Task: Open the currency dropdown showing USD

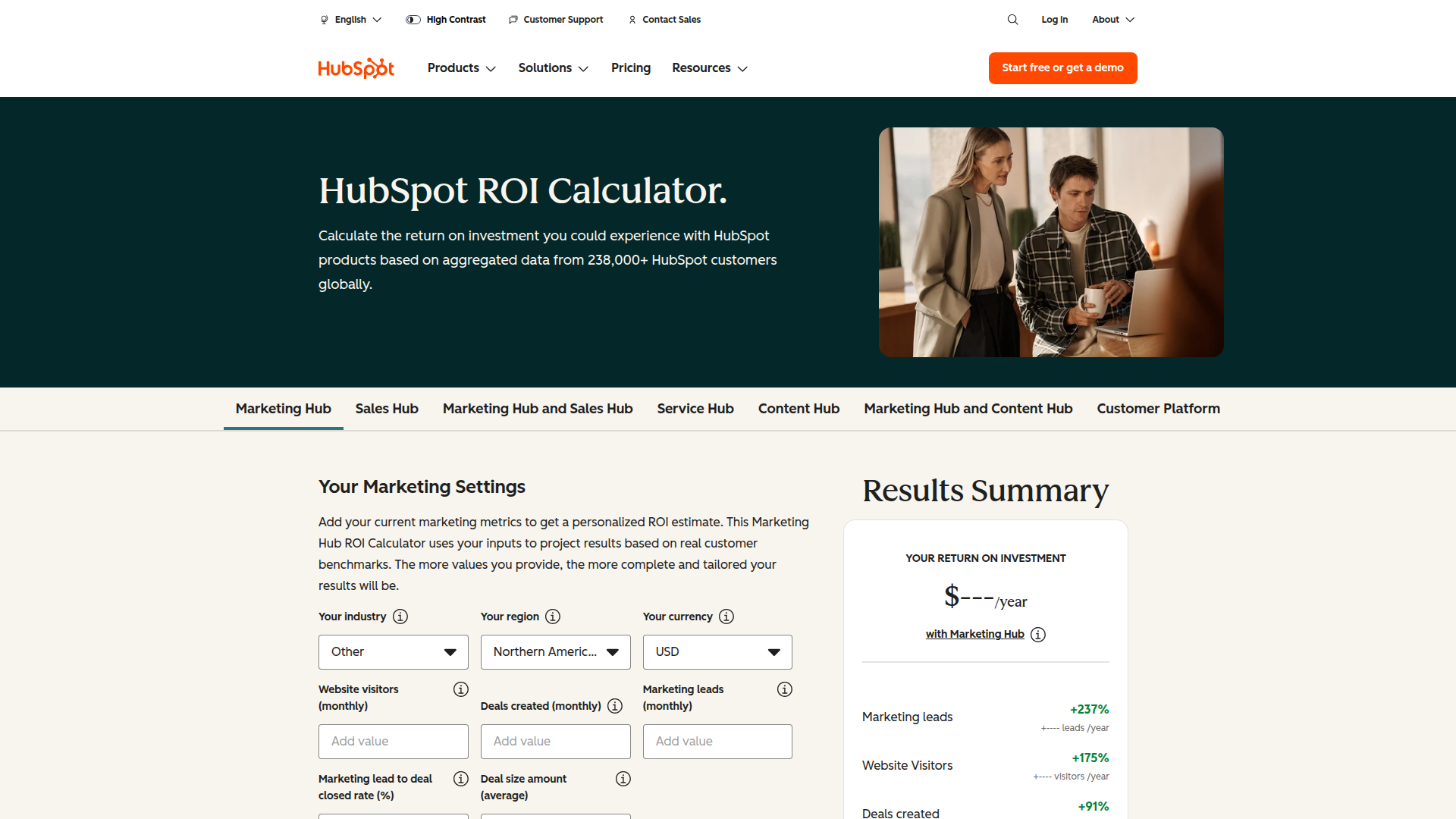Action: tap(717, 651)
